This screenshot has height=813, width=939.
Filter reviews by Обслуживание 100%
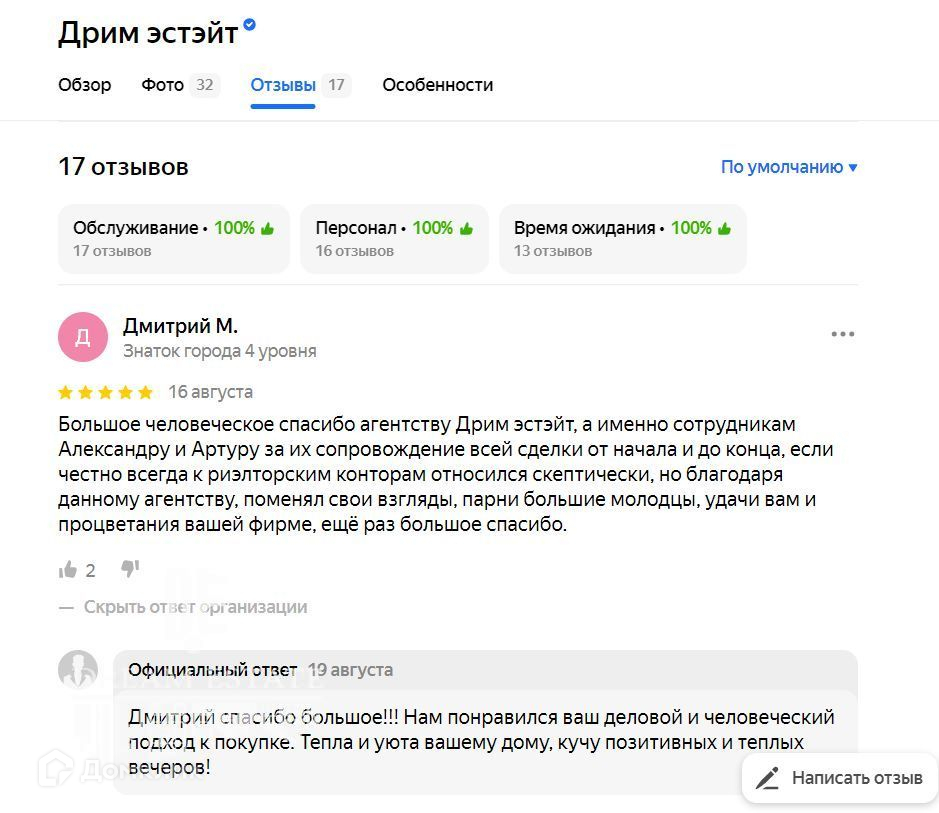pos(174,238)
